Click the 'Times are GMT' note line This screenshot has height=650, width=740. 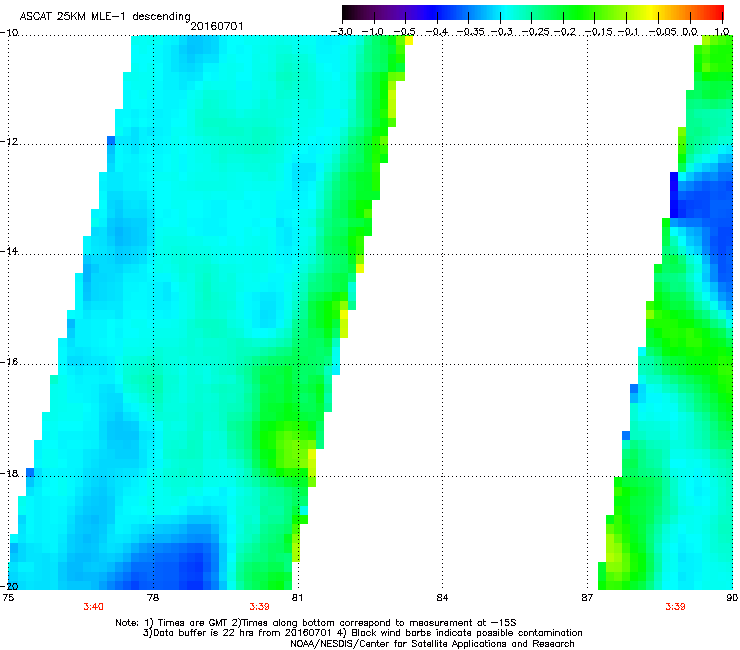(x=316, y=623)
